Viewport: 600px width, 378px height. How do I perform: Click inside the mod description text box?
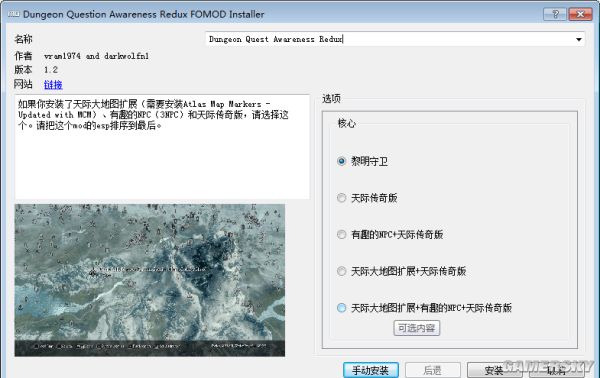pyautogui.click(x=162, y=147)
